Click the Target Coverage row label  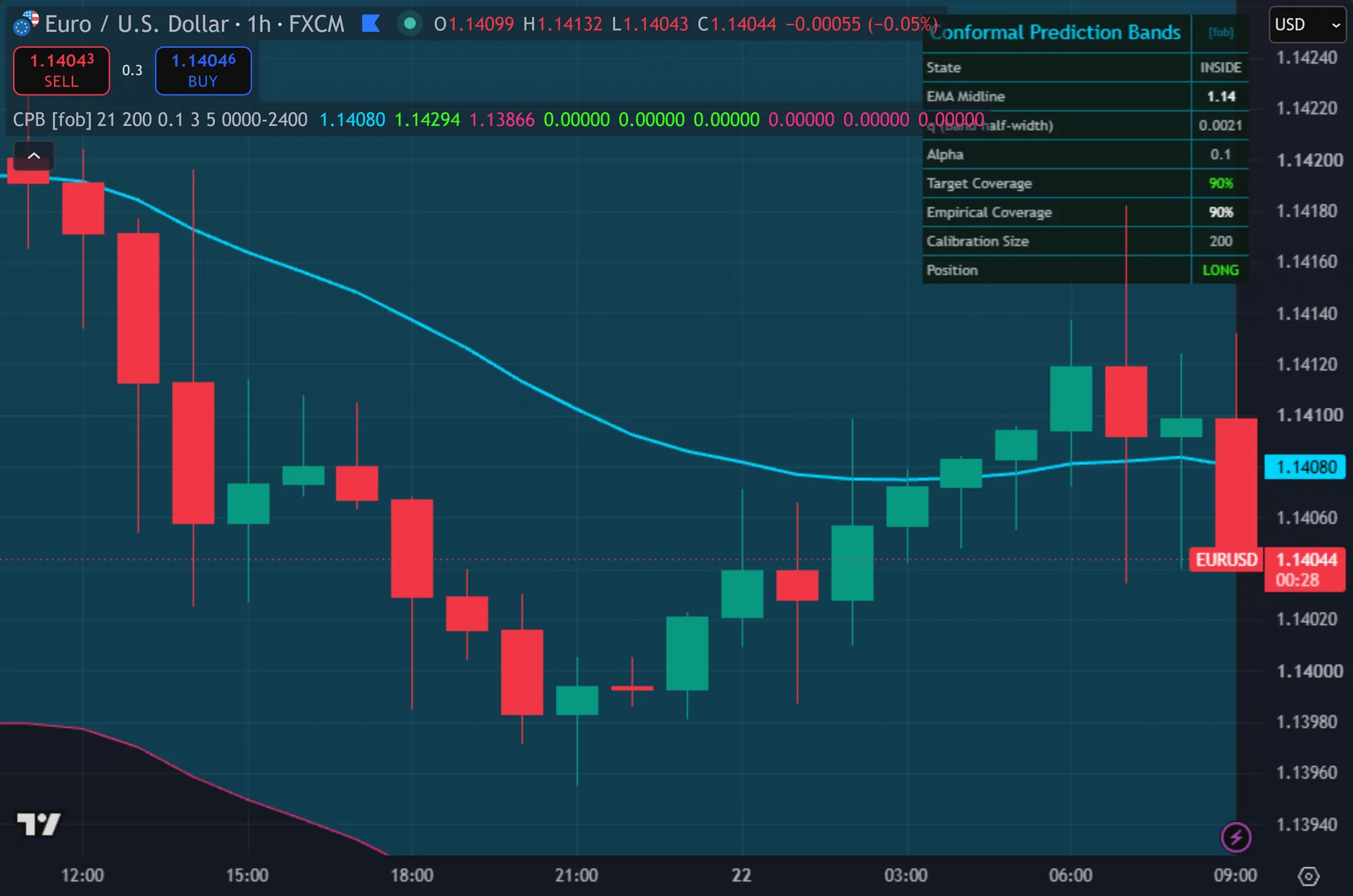(979, 183)
